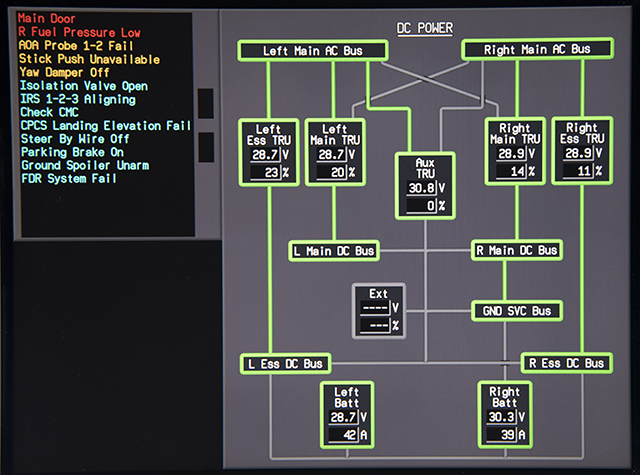Click Right Ess TRU 28.9 V reading
The image size is (640, 475).
(578, 153)
